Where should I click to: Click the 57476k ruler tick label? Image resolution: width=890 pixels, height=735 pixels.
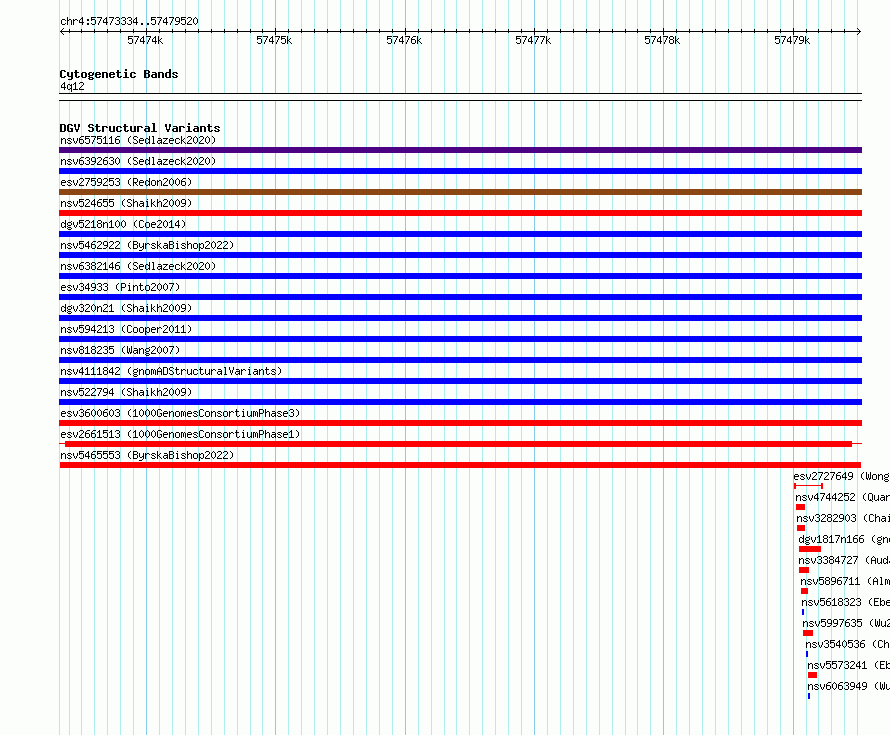(404, 40)
